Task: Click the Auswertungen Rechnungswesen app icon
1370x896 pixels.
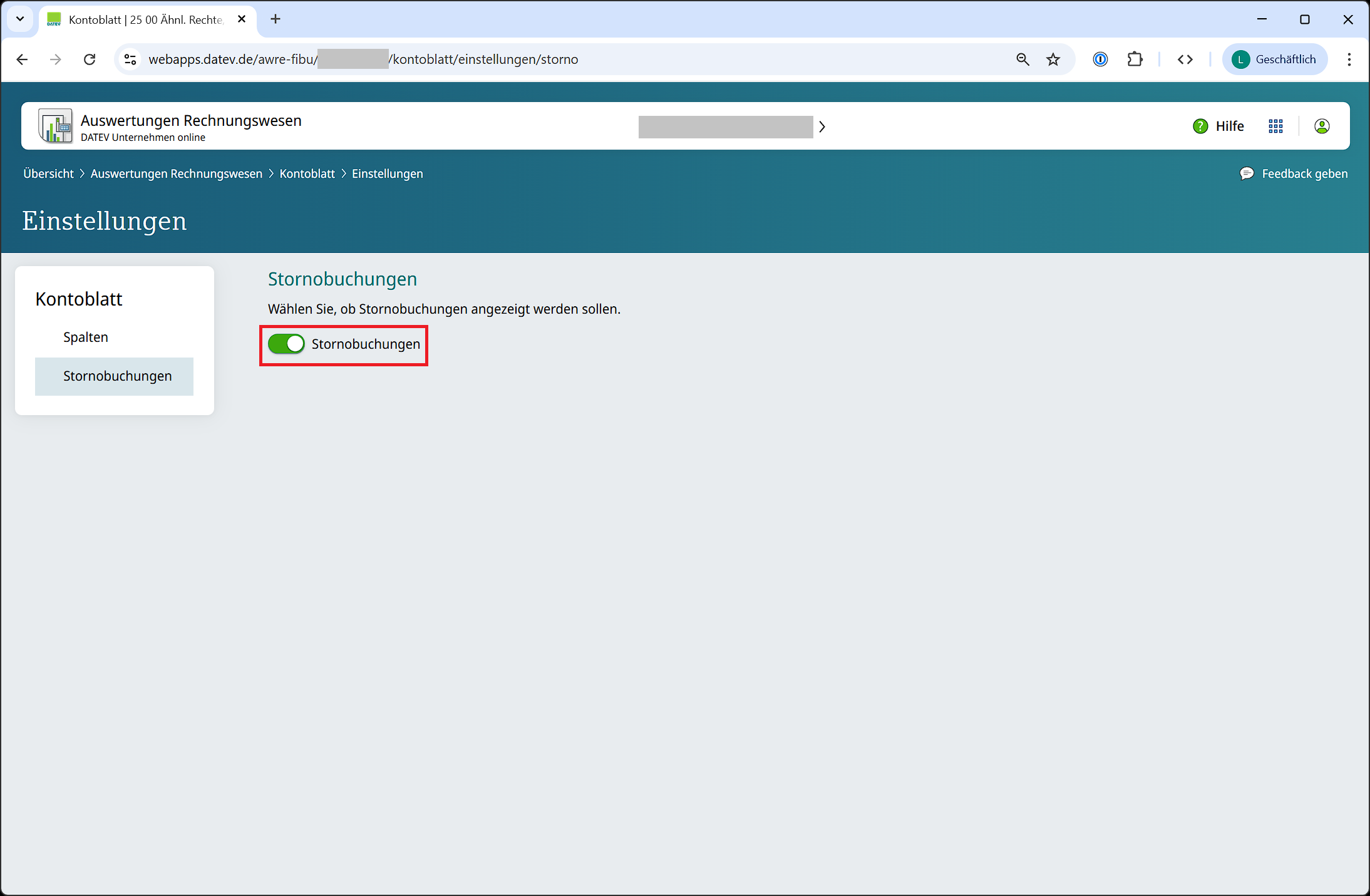Action: pyautogui.click(x=56, y=126)
